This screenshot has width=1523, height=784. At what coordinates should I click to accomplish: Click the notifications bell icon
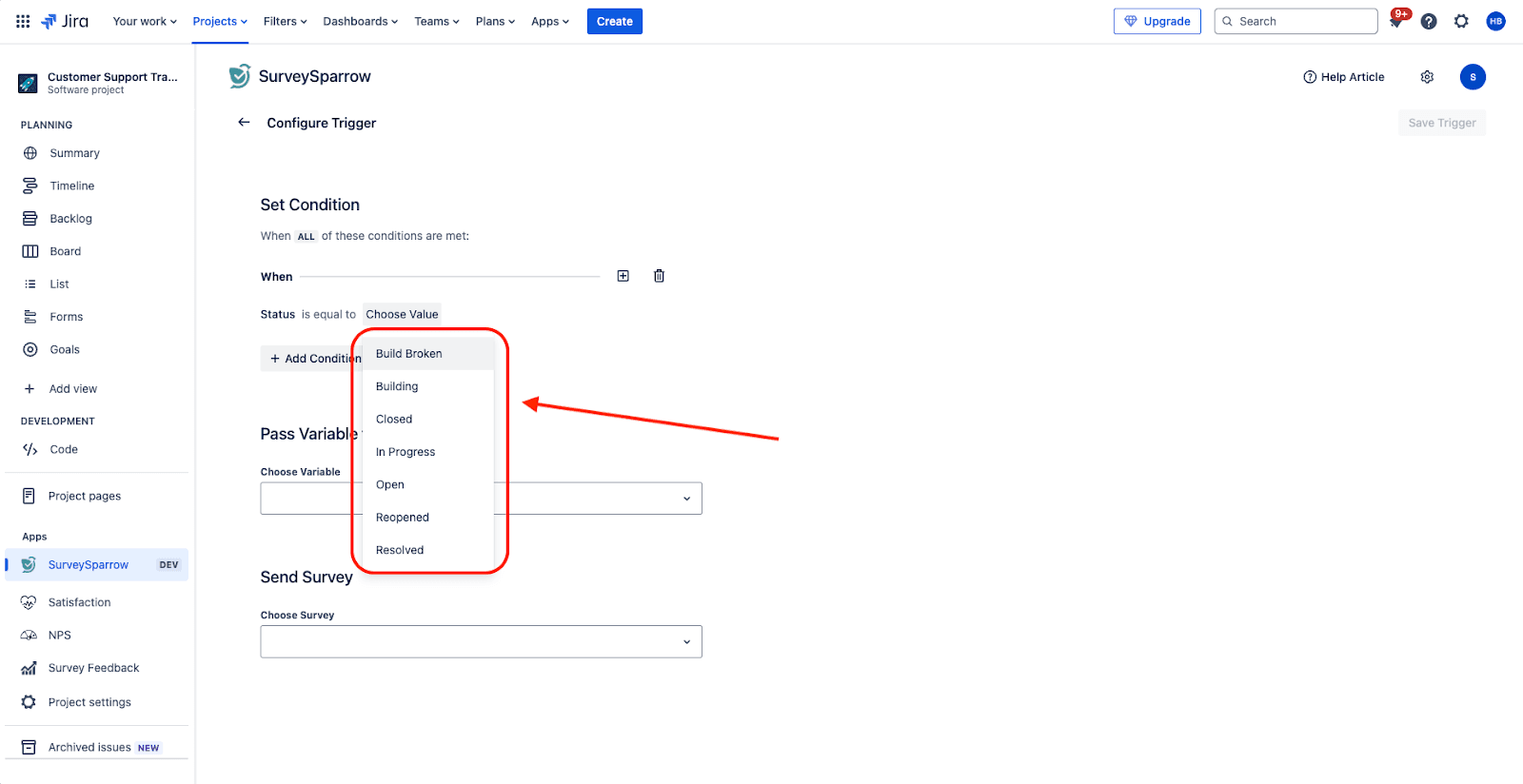(x=1396, y=22)
